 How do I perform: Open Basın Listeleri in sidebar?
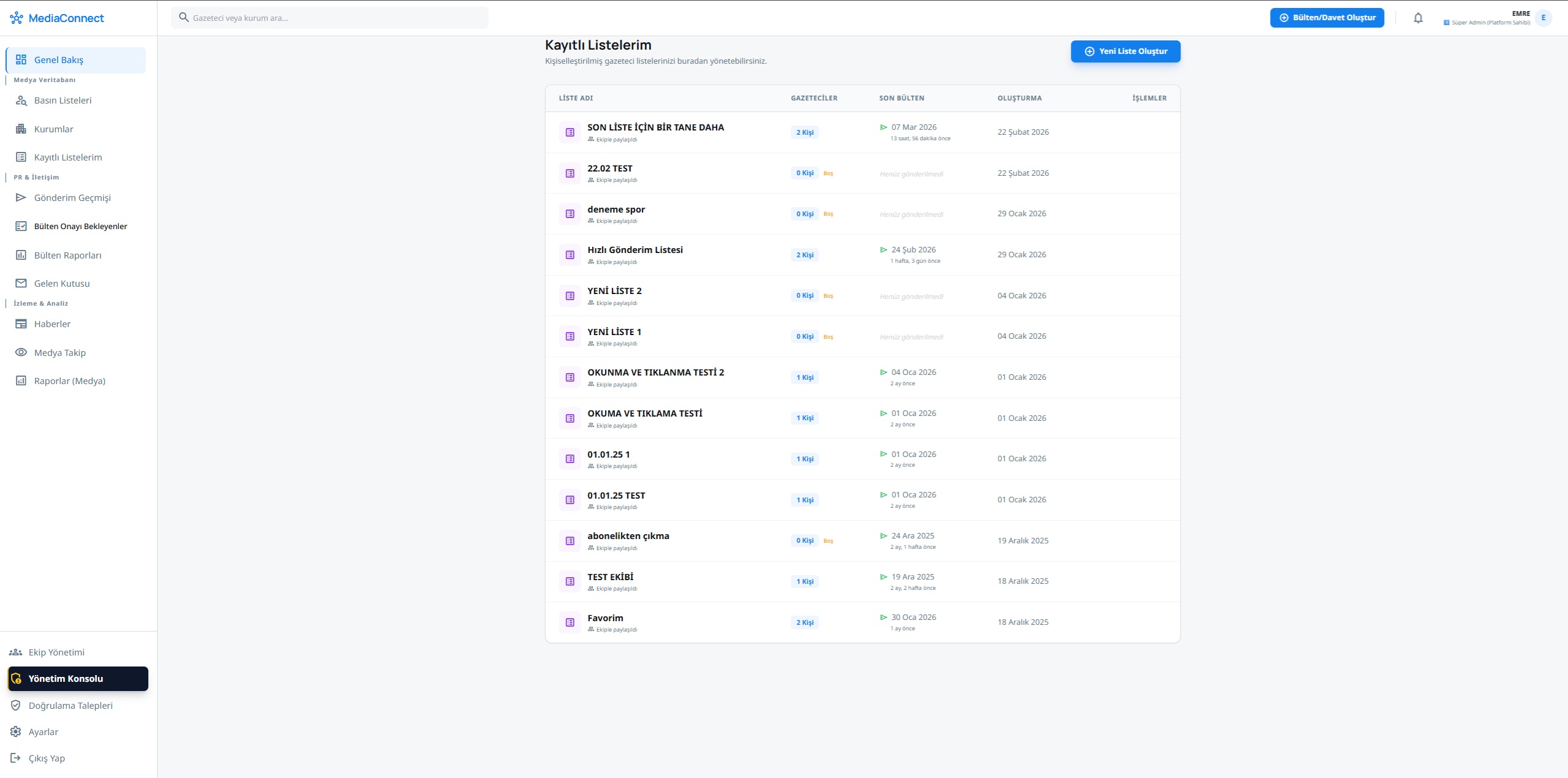(63, 100)
